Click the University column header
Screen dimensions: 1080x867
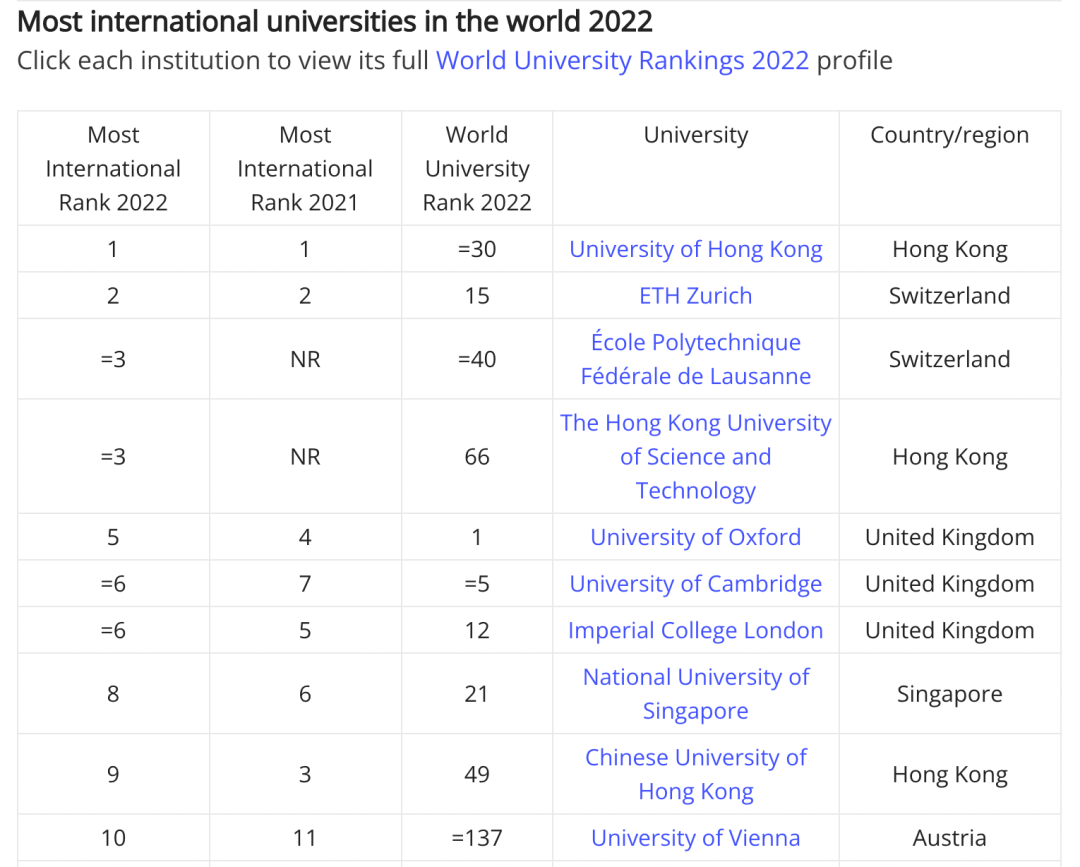[695, 136]
